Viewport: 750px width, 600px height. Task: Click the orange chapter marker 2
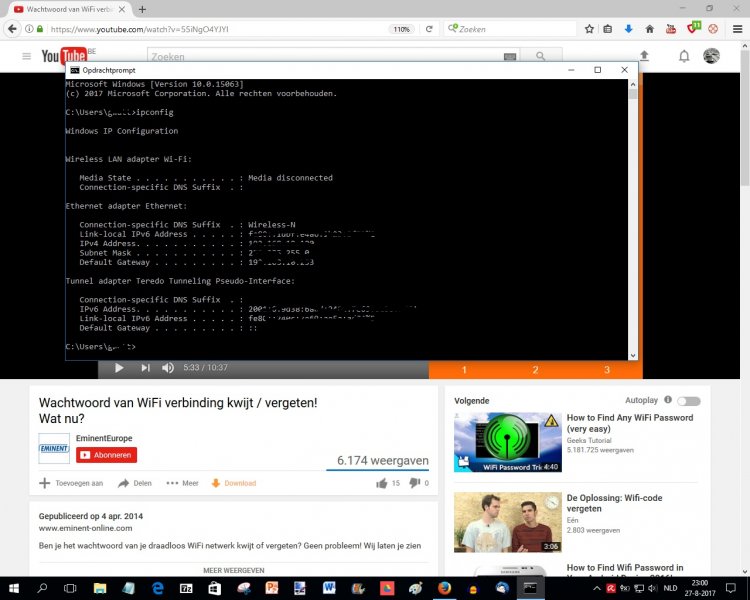click(x=535, y=370)
